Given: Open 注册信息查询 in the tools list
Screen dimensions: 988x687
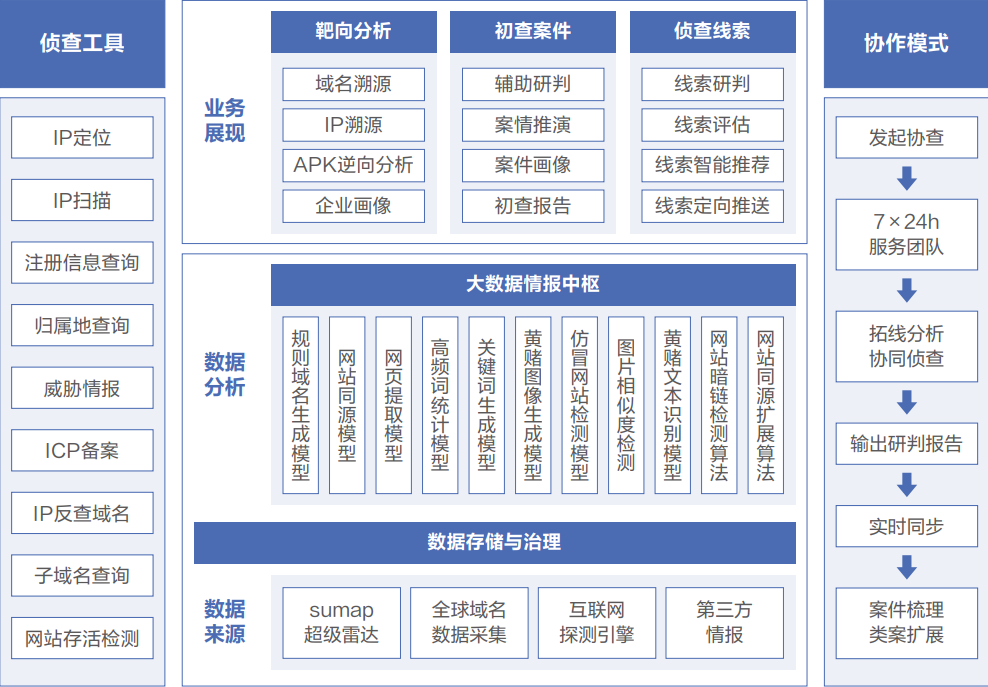Looking at the screenshot, I should (82, 263).
